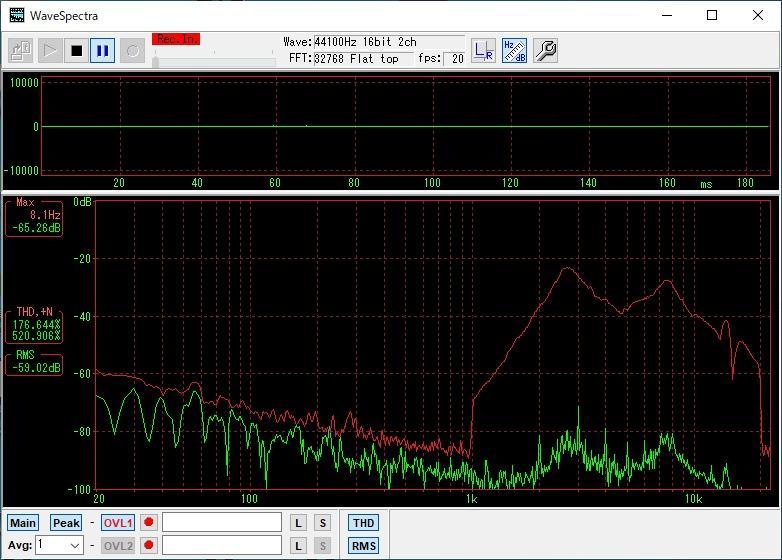Click the fps value field

point(454,59)
